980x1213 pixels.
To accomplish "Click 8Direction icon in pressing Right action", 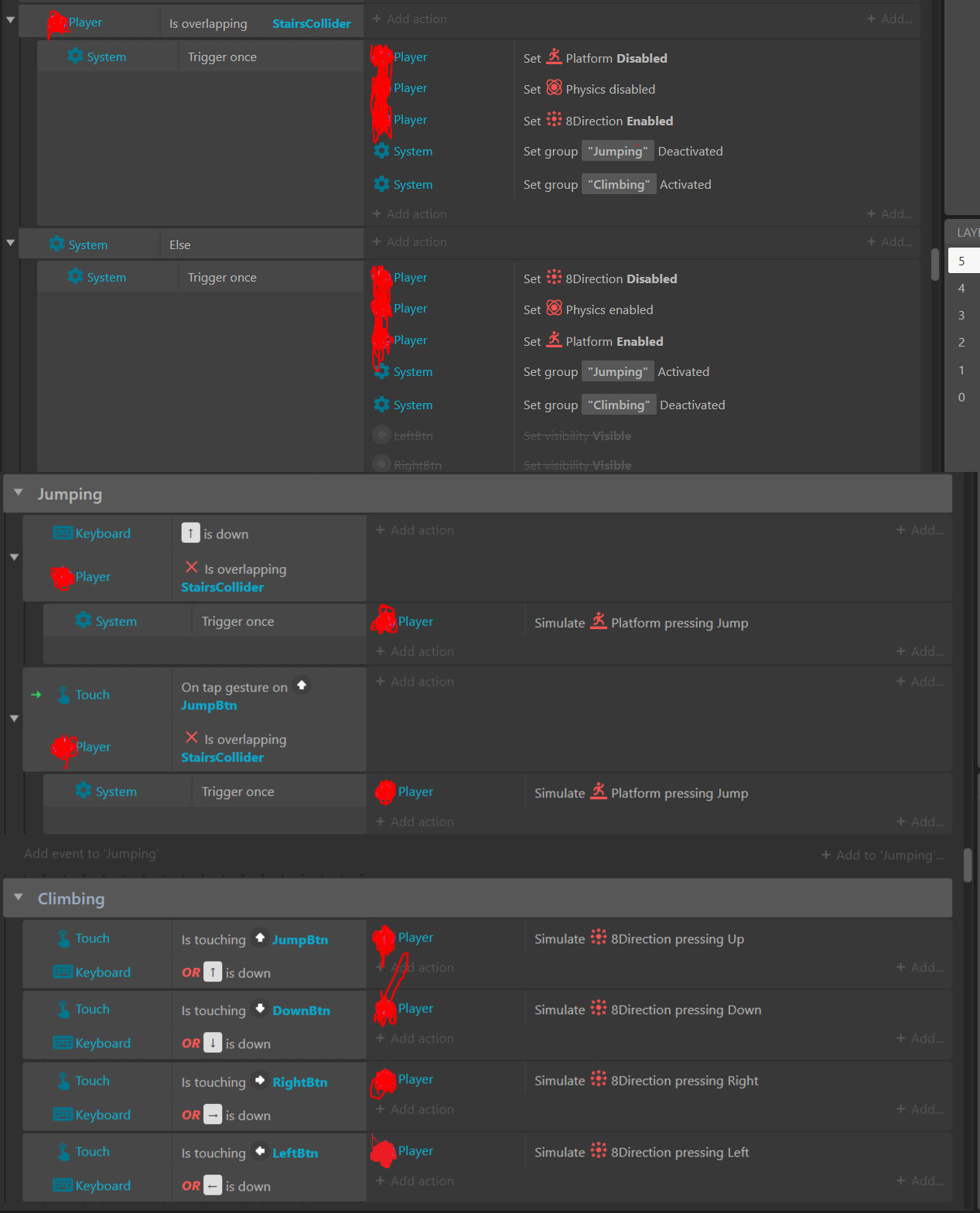I will coord(599,1079).
